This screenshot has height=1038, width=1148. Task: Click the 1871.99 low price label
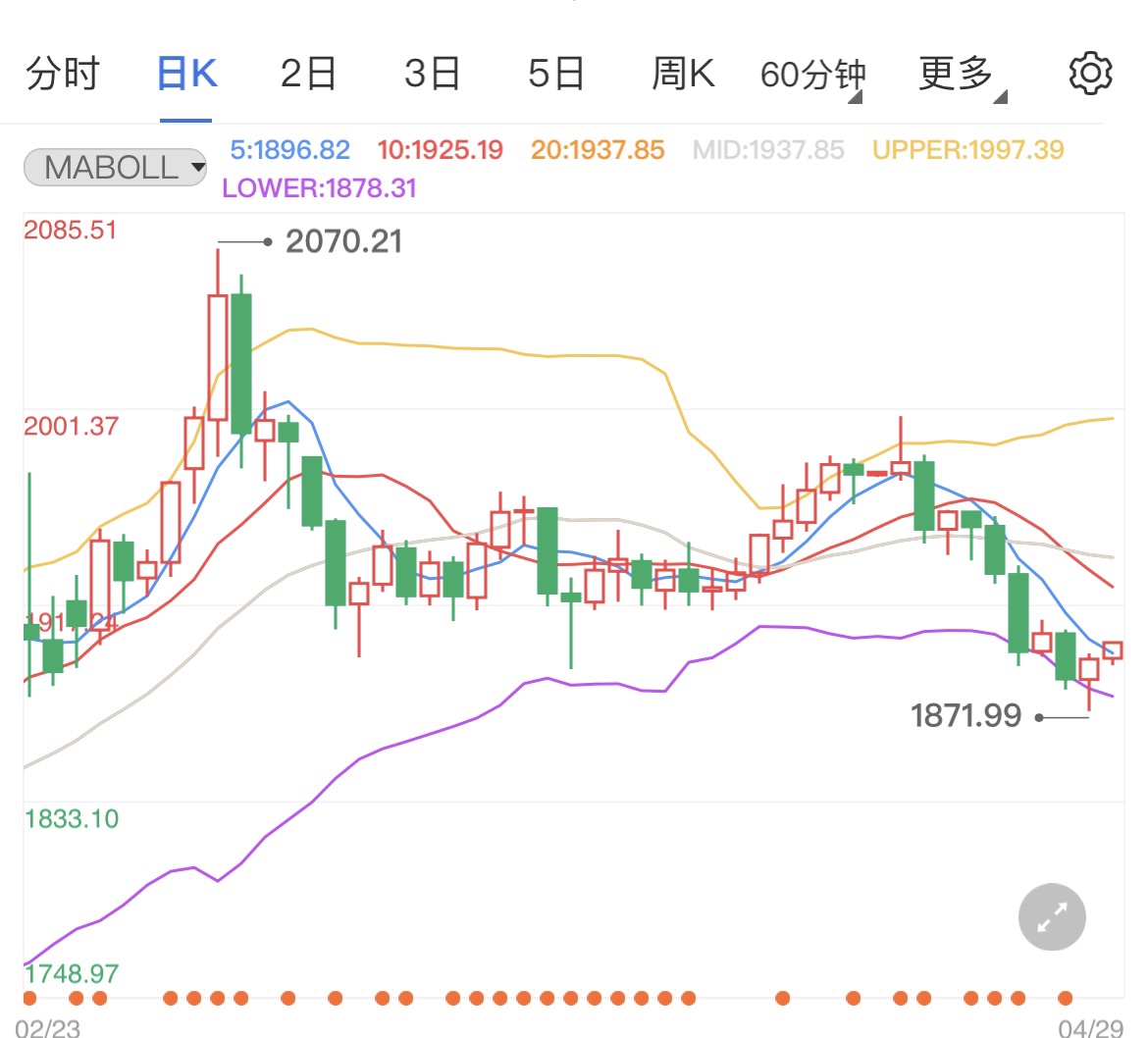coord(965,716)
